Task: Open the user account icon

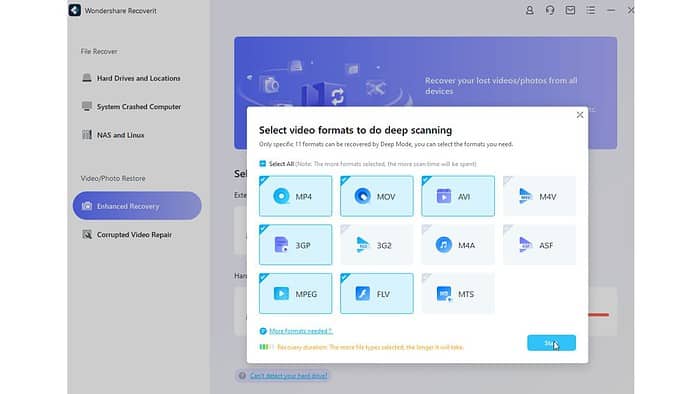Action: pos(529,10)
